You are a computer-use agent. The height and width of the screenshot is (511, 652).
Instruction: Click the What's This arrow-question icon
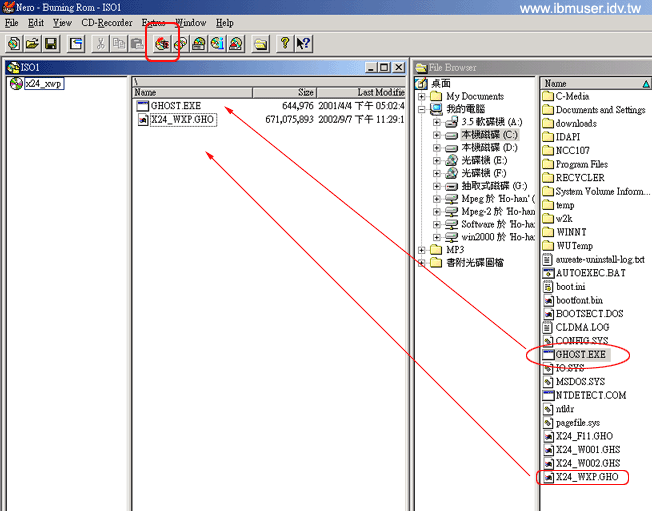(304, 44)
